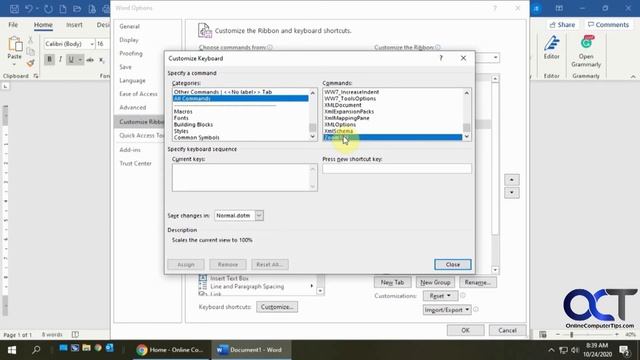Open the Save changes in Normal.dotm dropdown
This screenshot has width=640, height=360.
(x=259, y=215)
